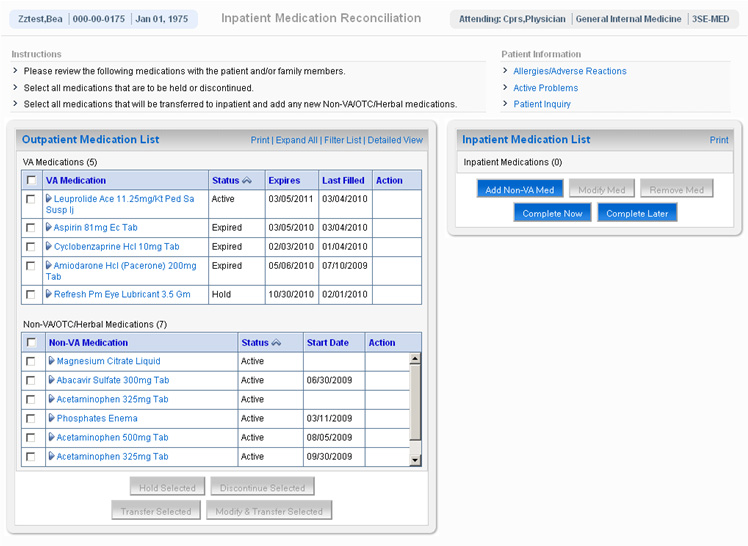
Task: Select all VA medications with header checkbox
Action: click(32, 181)
